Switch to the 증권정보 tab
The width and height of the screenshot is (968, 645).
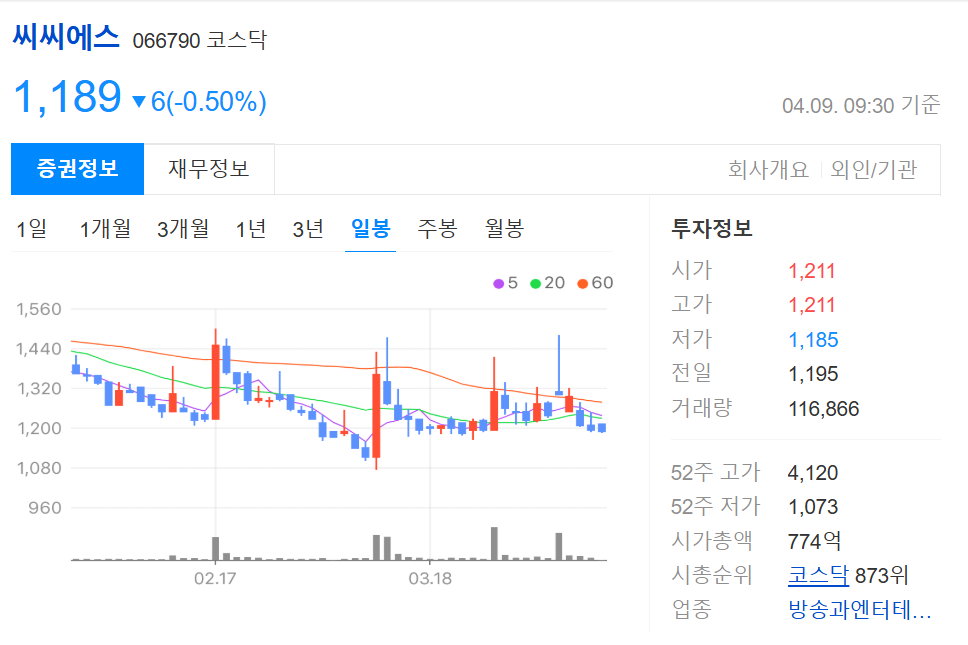click(x=77, y=169)
